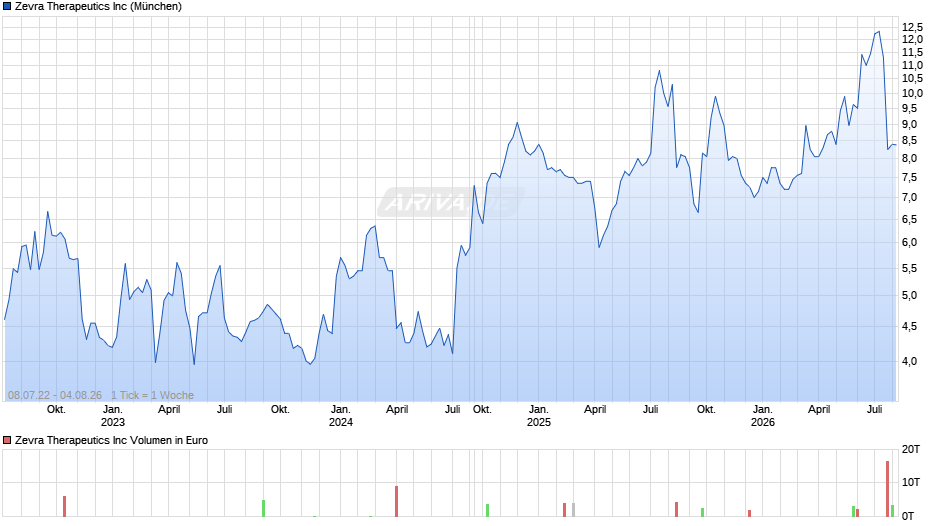Click the red volume bar near October 2022

coord(65,507)
